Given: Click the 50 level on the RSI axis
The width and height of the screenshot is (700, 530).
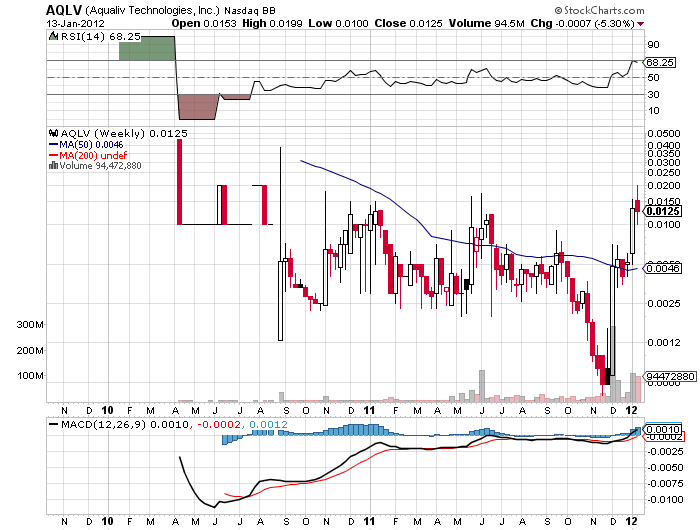Looking at the screenshot, I should click(654, 78).
